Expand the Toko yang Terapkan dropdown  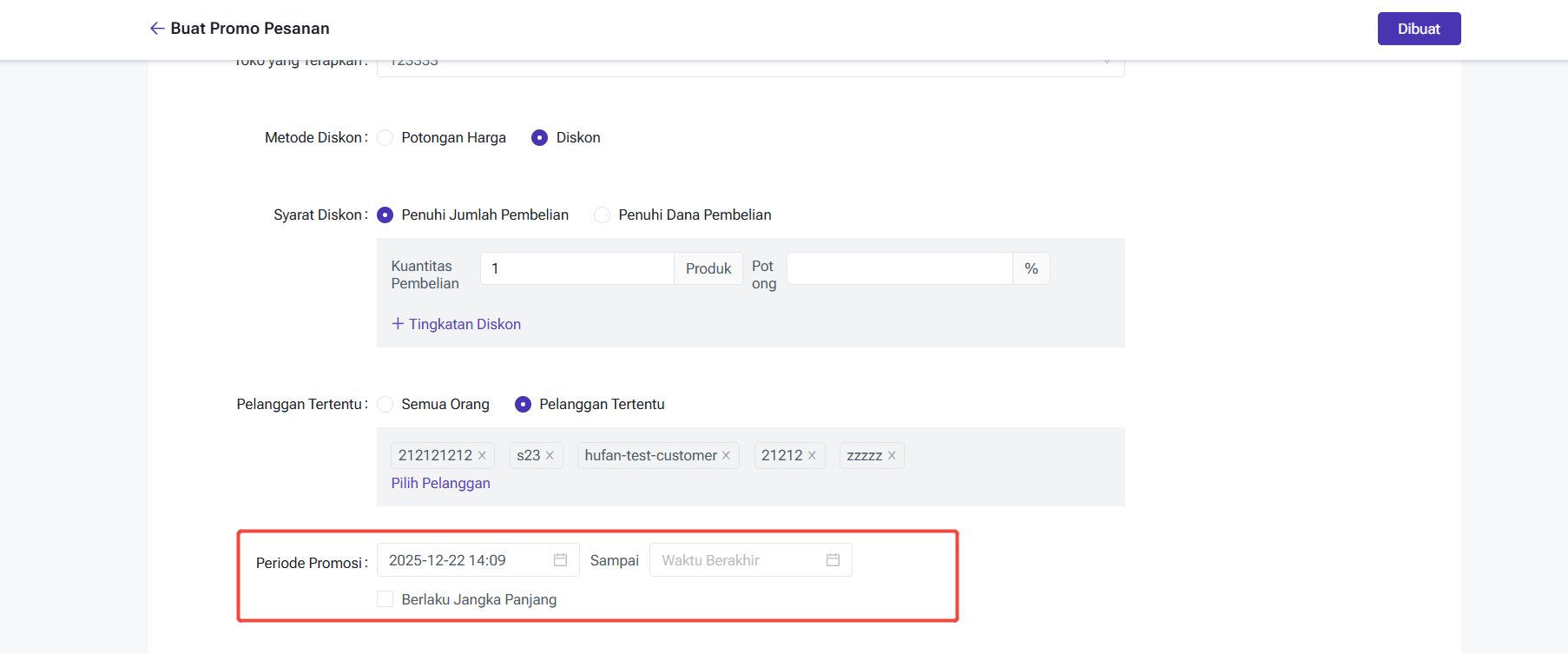[1106, 63]
